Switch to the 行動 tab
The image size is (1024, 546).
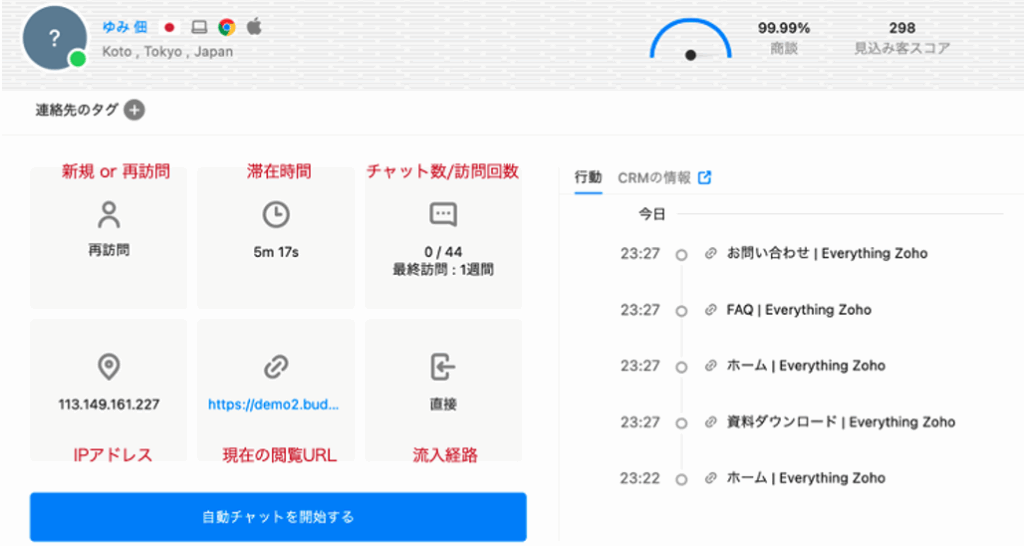coord(588,178)
